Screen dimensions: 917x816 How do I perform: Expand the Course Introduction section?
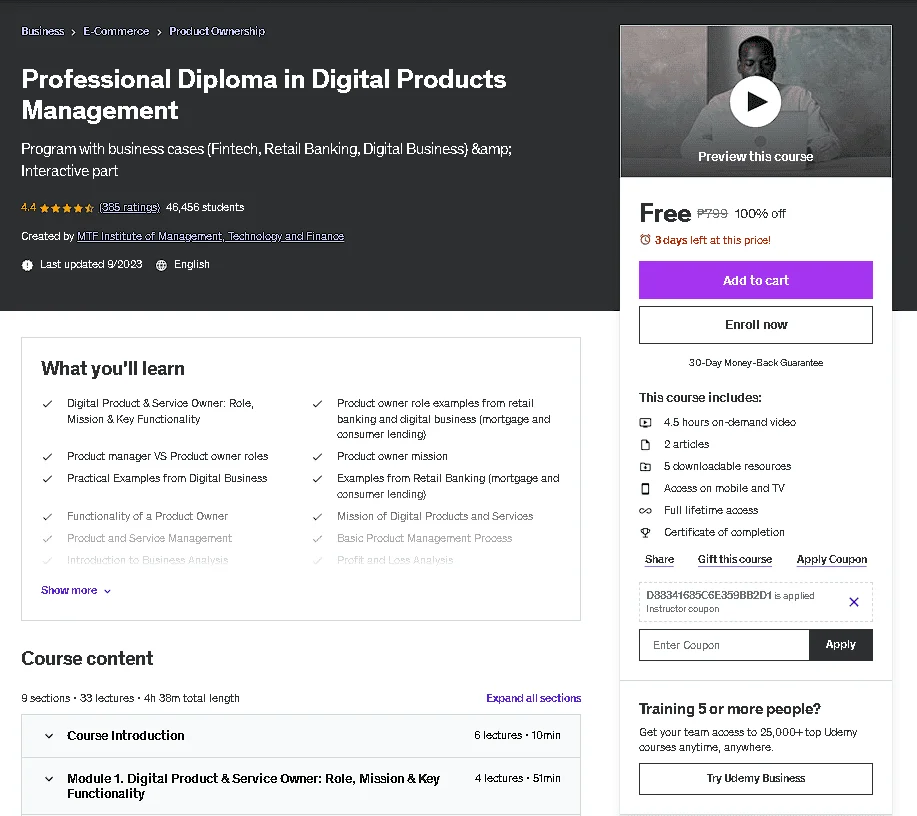(x=301, y=735)
